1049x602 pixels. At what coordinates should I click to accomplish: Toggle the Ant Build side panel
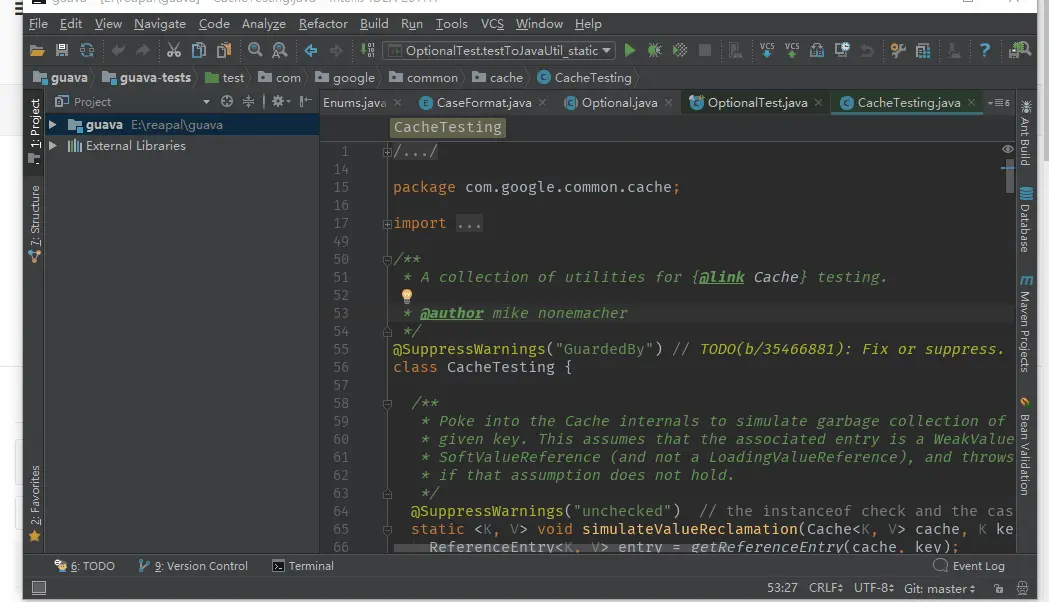pyautogui.click(x=1026, y=133)
